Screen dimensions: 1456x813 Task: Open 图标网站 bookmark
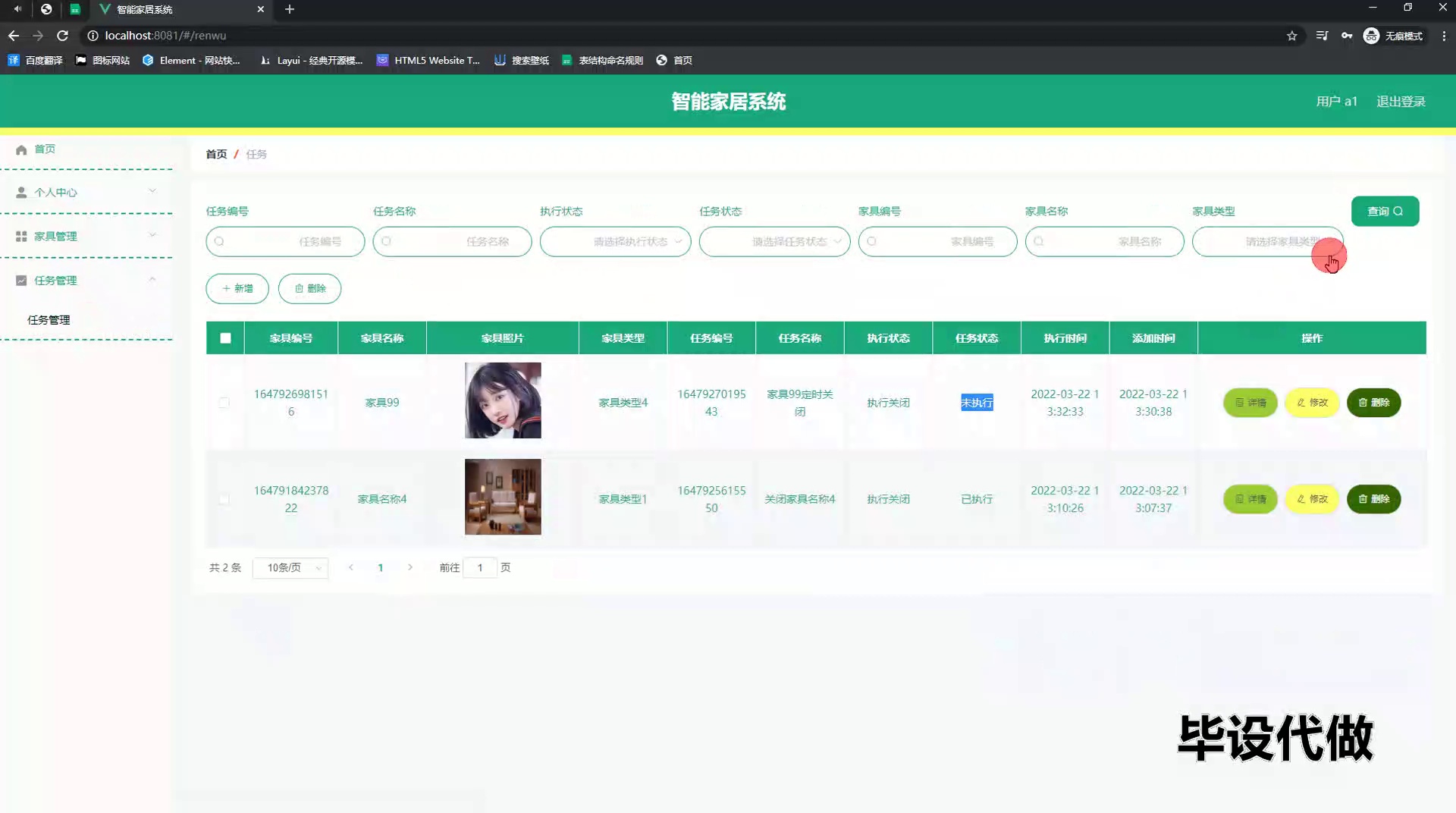pyautogui.click(x=102, y=61)
